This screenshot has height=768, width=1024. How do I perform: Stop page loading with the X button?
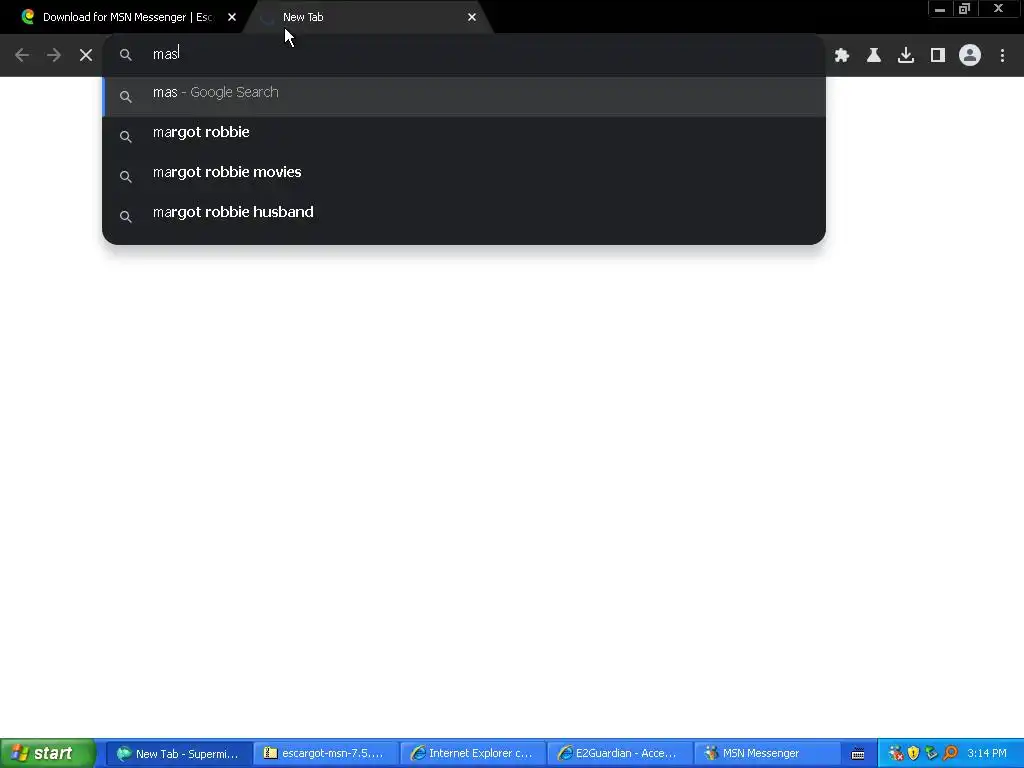pyautogui.click(x=86, y=55)
